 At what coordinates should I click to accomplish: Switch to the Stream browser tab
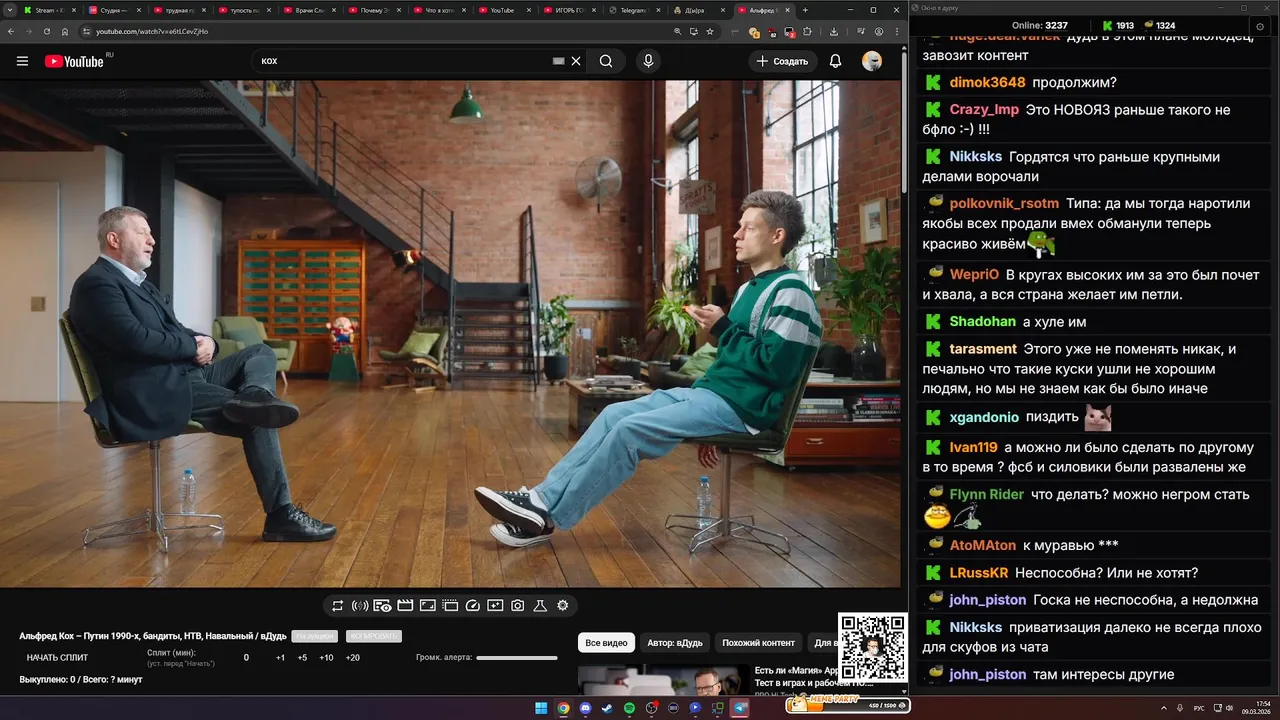[49, 10]
